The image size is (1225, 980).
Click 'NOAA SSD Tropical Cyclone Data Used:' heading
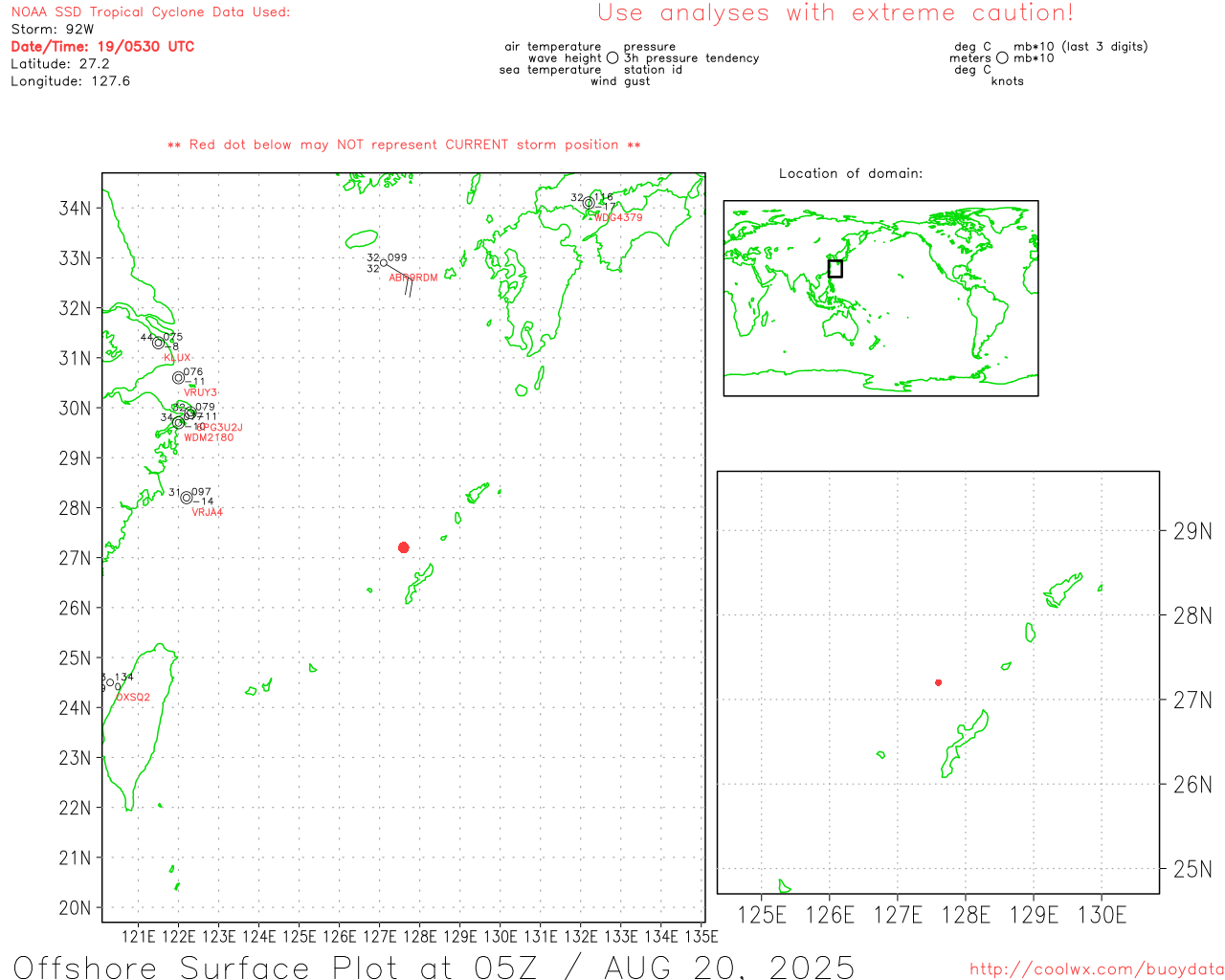point(150,12)
